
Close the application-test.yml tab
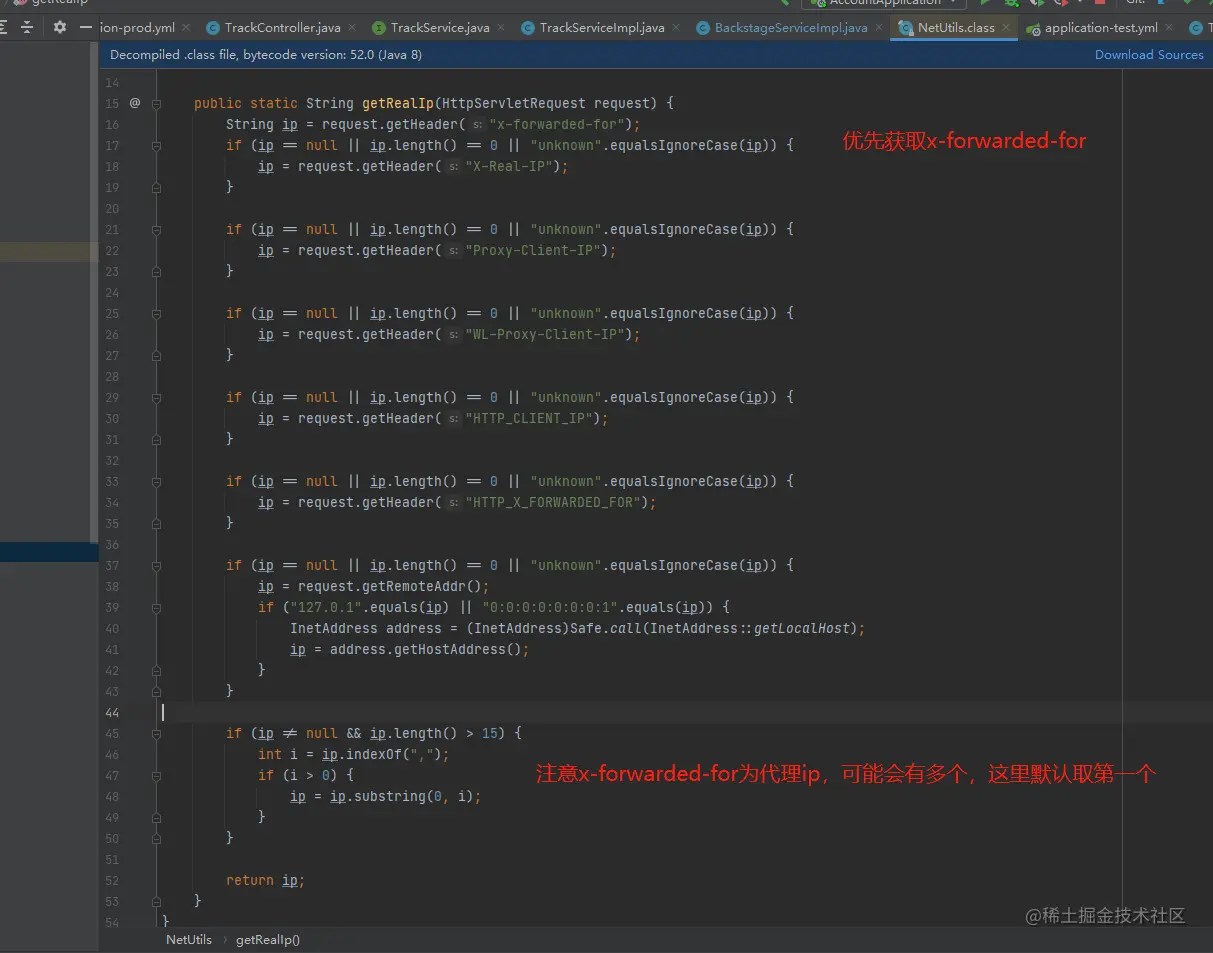click(x=1167, y=28)
